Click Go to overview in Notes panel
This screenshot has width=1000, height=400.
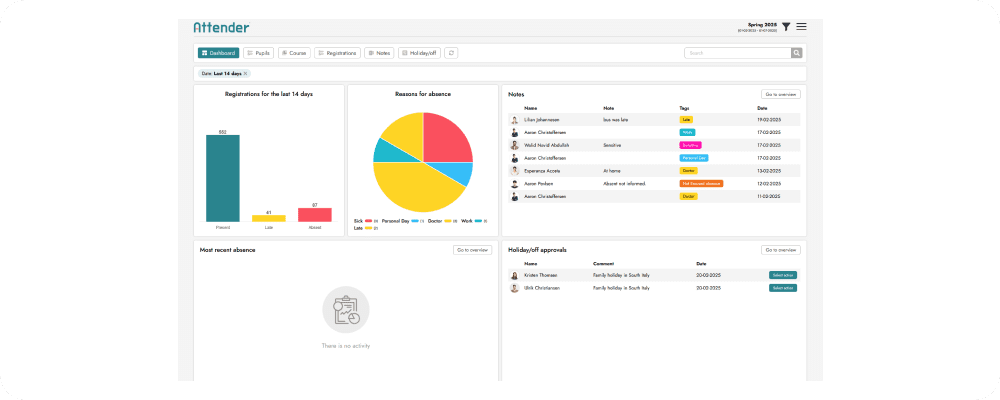(x=780, y=94)
